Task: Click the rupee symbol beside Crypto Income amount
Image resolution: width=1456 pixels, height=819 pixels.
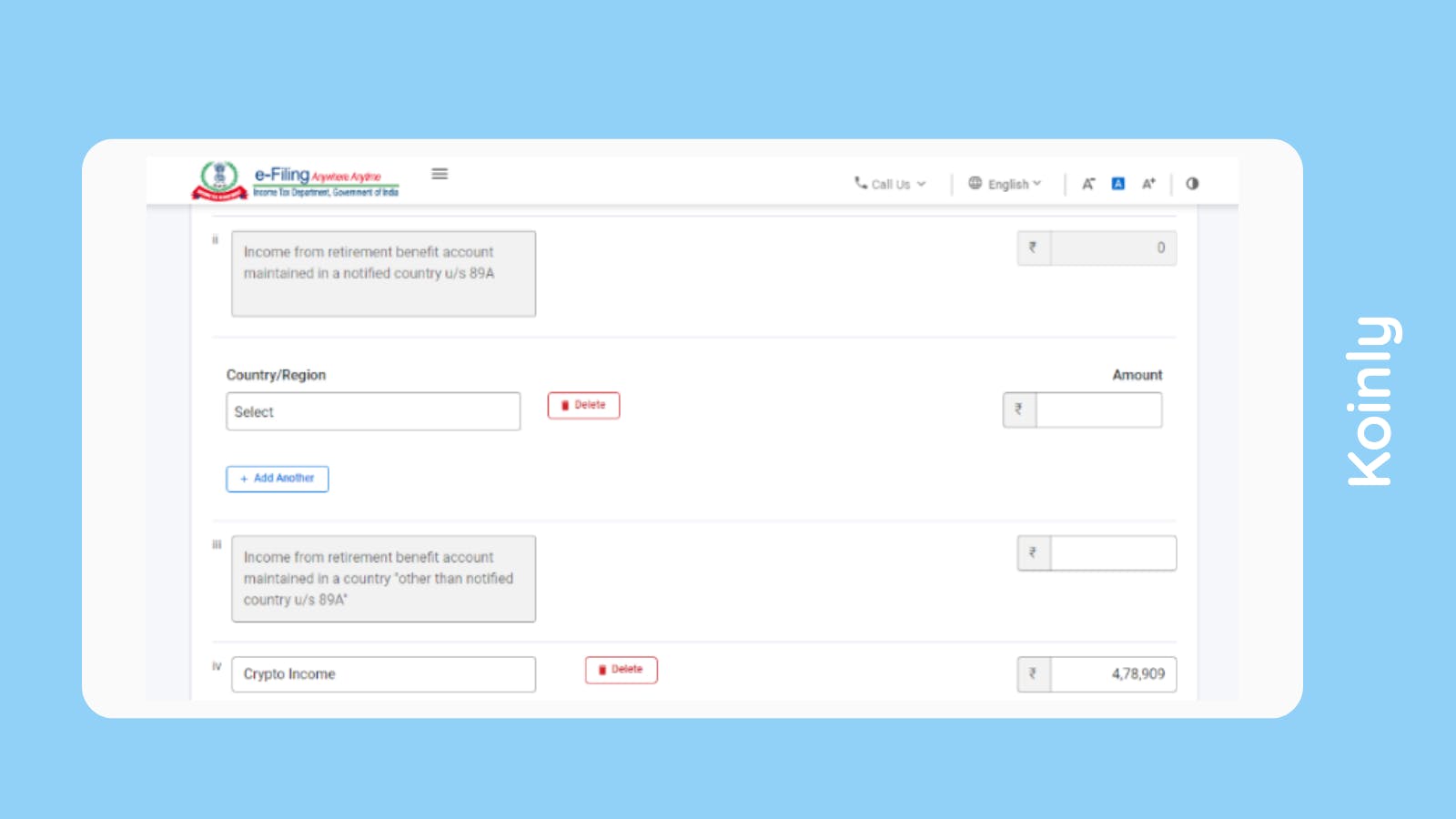Action: 1031,673
